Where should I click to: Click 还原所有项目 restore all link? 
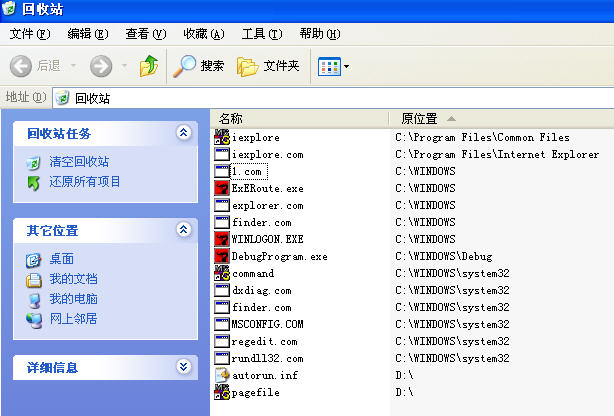point(85,181)
